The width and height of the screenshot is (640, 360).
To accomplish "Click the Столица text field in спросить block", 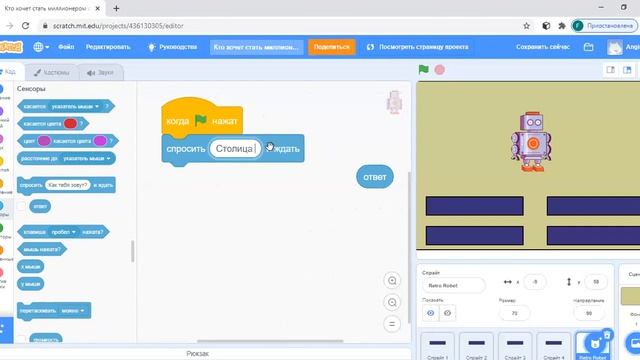I will (x=235, y=149).
